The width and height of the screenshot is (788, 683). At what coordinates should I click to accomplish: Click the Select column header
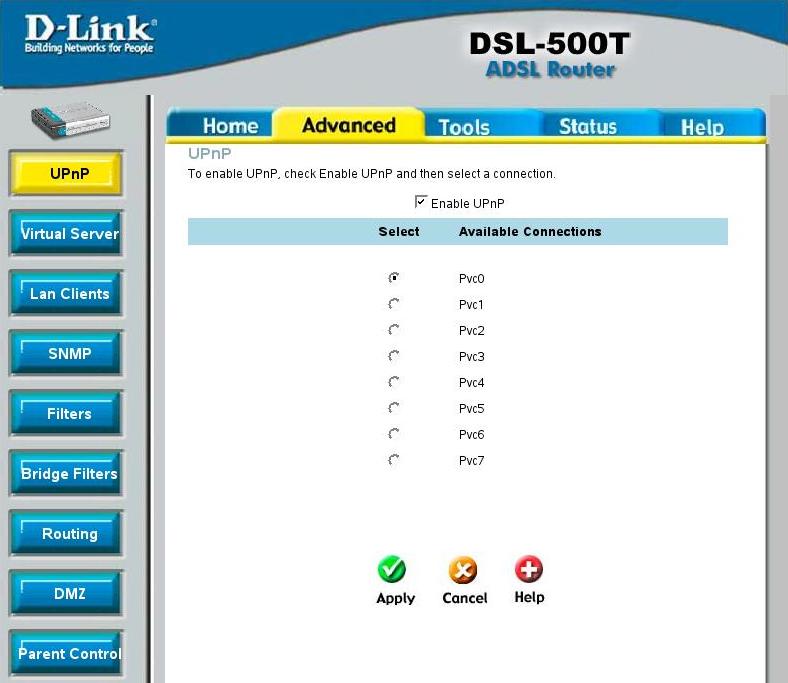pyautogui.click(x=399, y=231)
